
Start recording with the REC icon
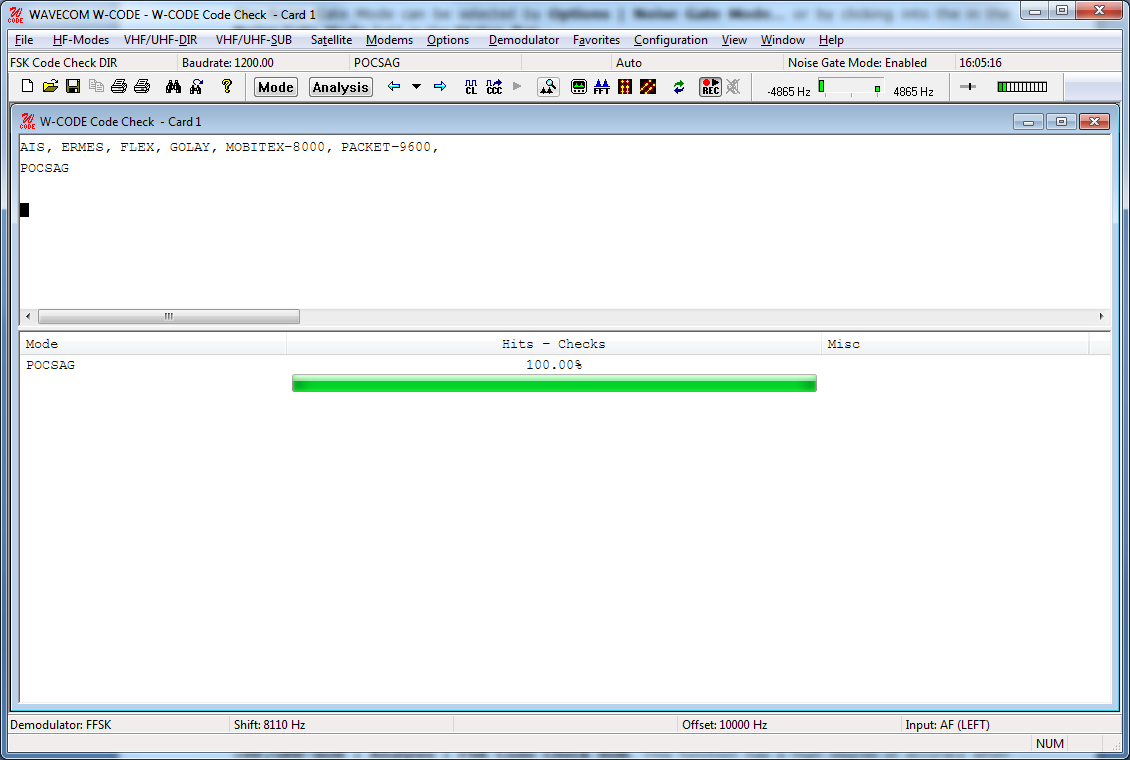[x=711, y=87]
